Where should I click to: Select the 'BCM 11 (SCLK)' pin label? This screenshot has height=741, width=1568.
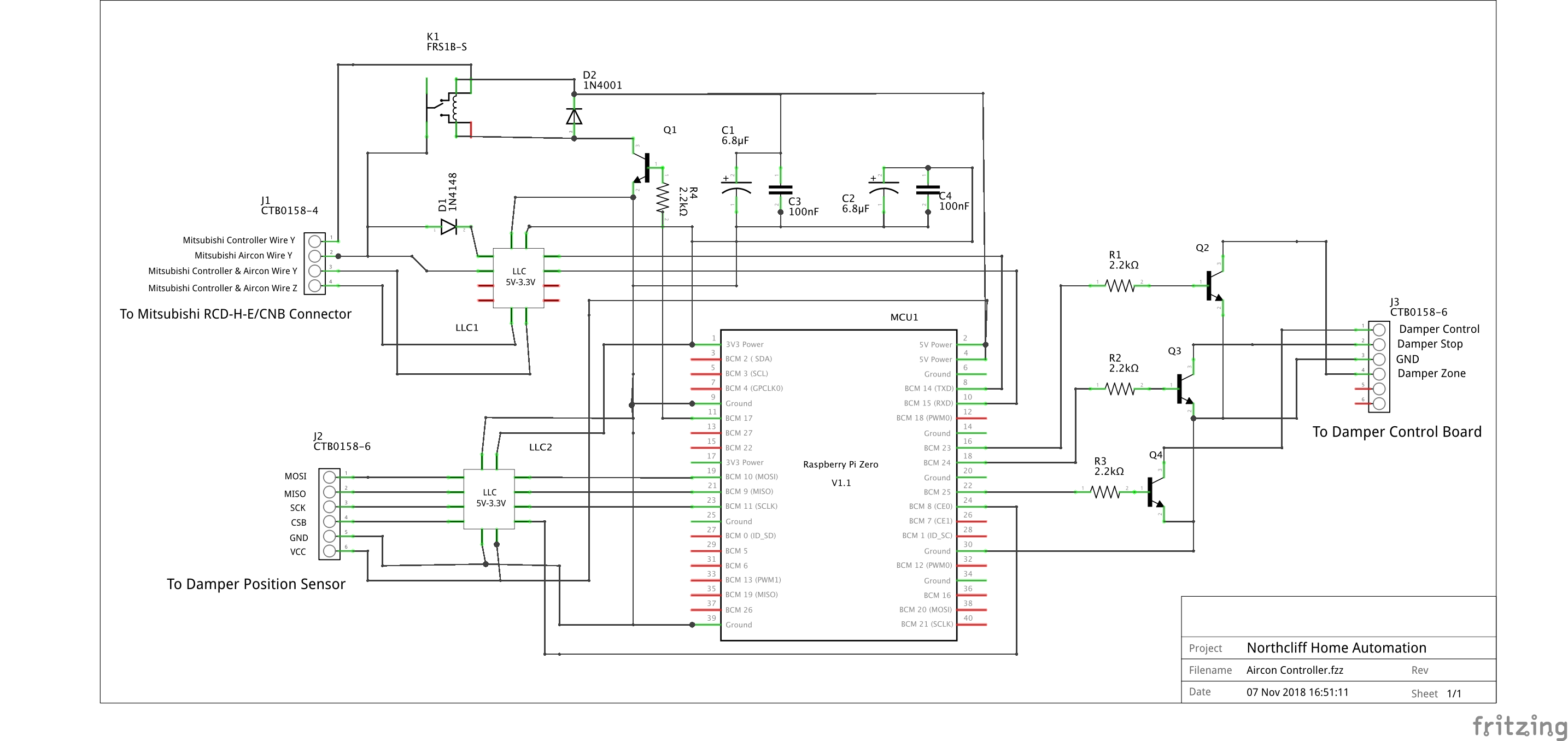coord(751,505)
